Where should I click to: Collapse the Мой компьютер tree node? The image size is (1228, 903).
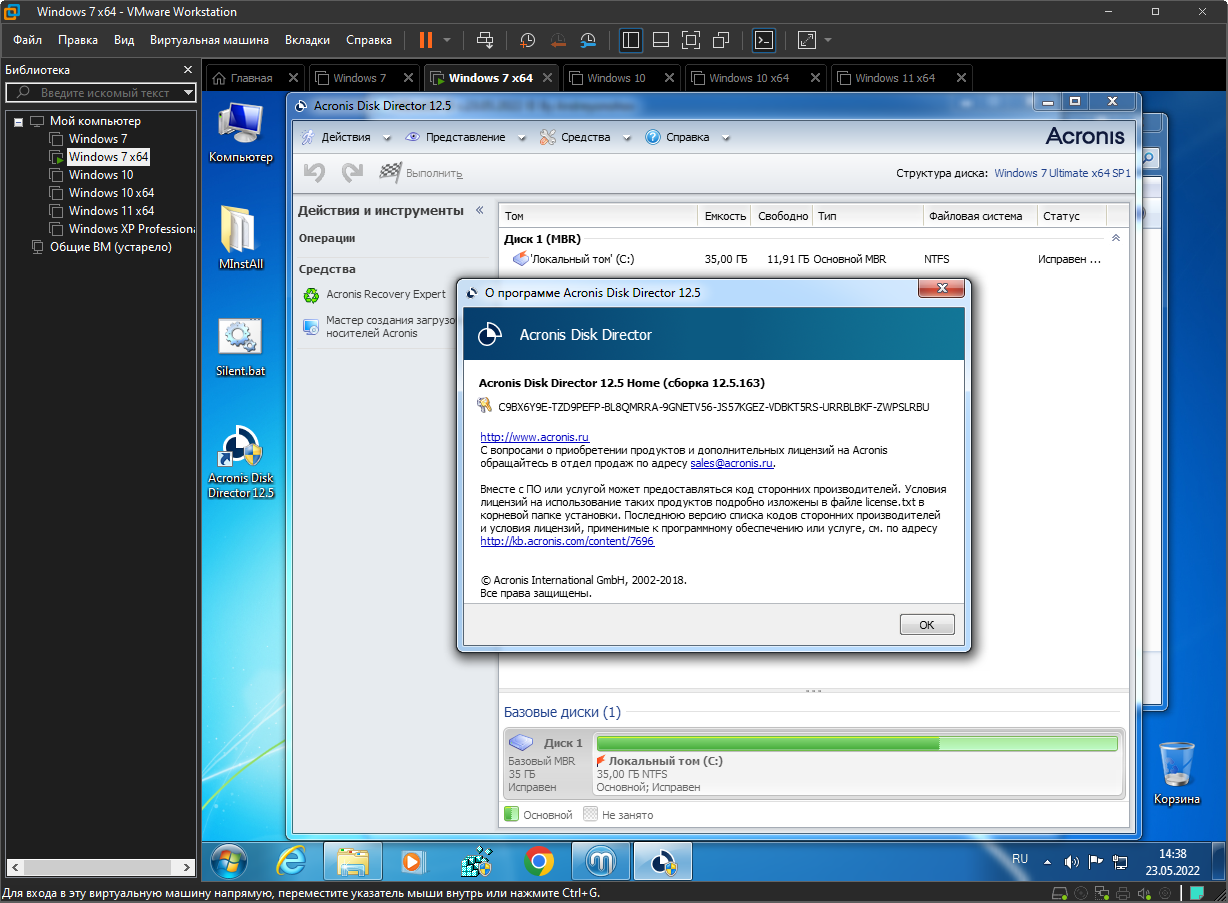click(18, 121)
